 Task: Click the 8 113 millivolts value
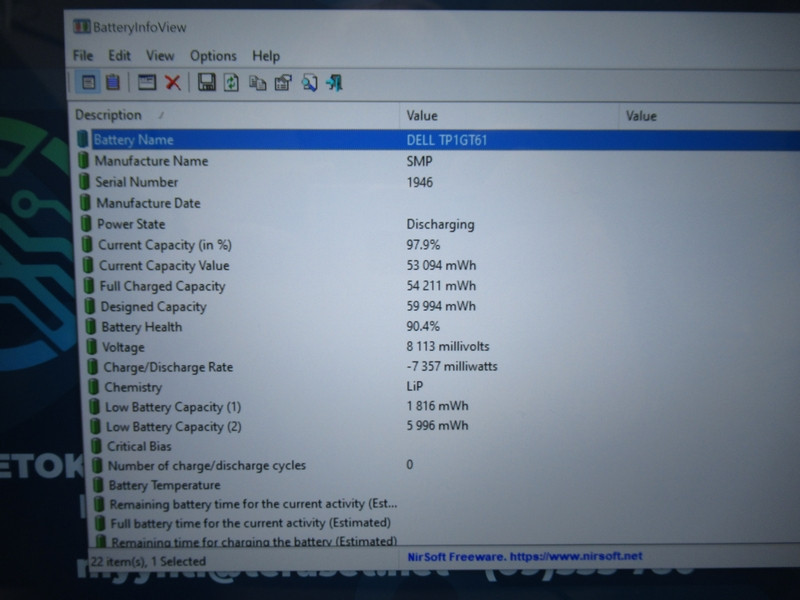448,346
